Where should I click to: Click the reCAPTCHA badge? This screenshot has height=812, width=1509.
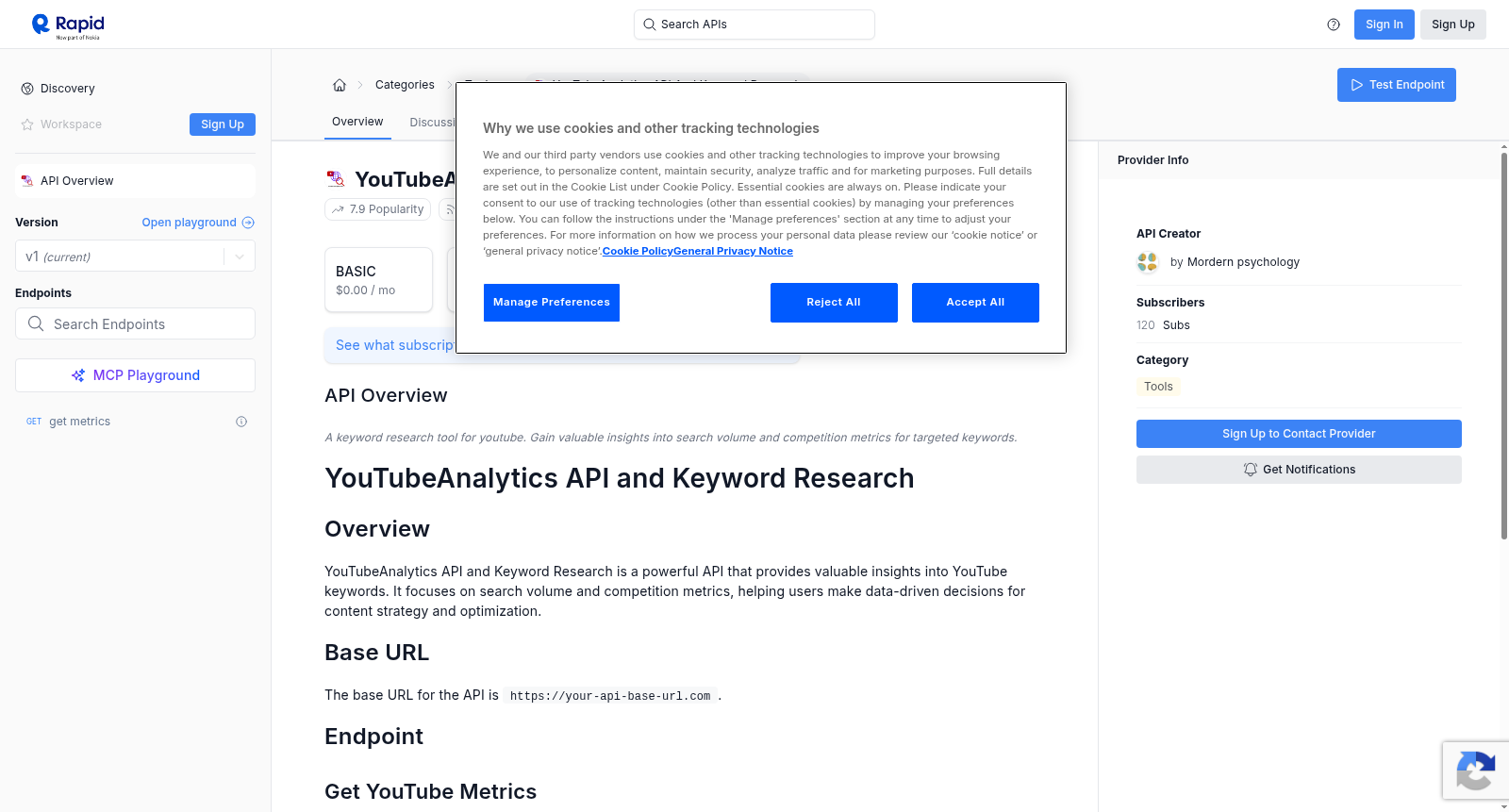click(x=1476, y=771)
